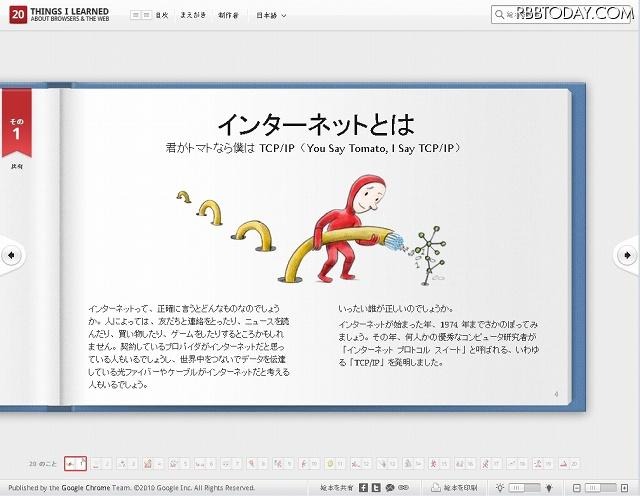The image size is (640, 496).
Task: Select chapter 18 thumbnail in strip
Action: [x=517, y=464]
